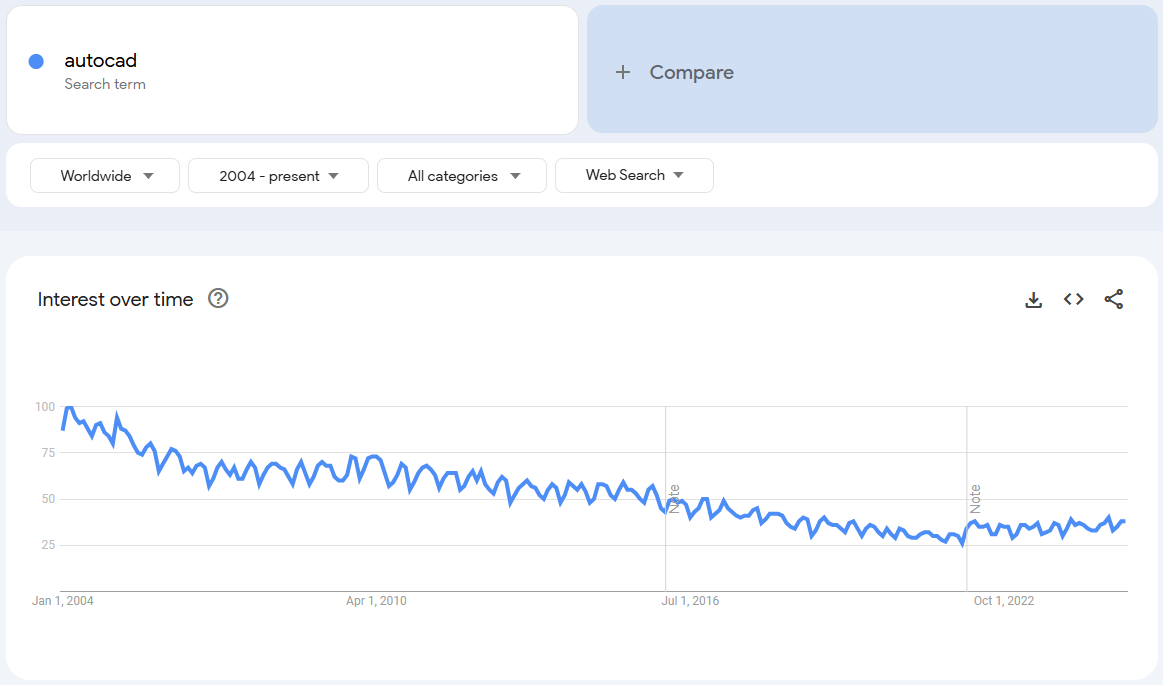The width and height of the screenshot is (1163, 685).
Task: Click the plus icon beside Compare
Action: coord(623,72)
